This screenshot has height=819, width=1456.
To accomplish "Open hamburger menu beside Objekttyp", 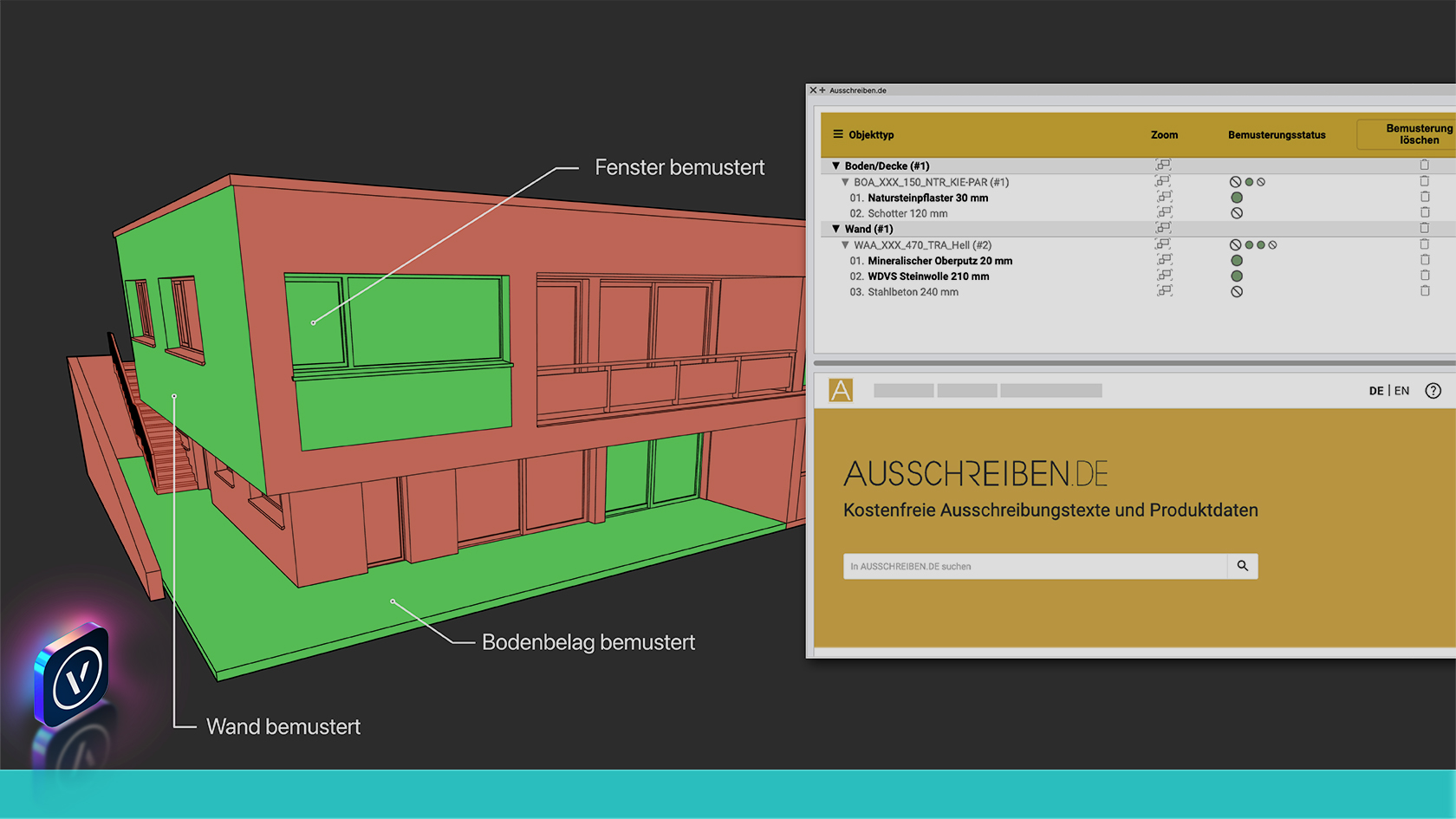I will pos(838,134).
